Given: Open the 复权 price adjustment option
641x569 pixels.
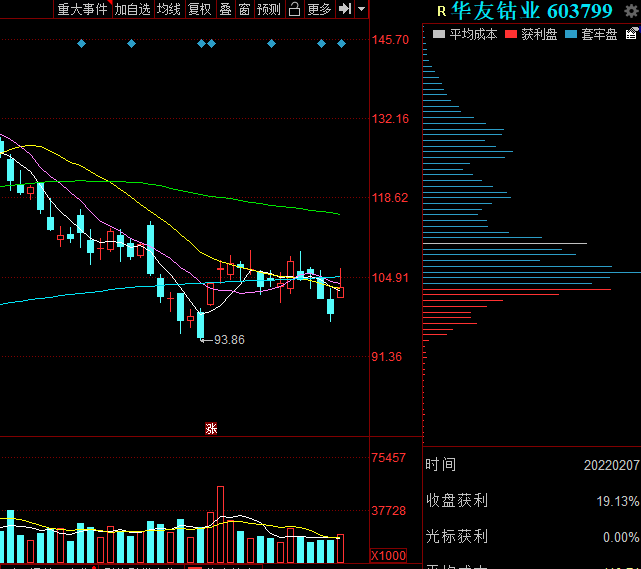Looking at the screenshot, I should pos(199,9).
